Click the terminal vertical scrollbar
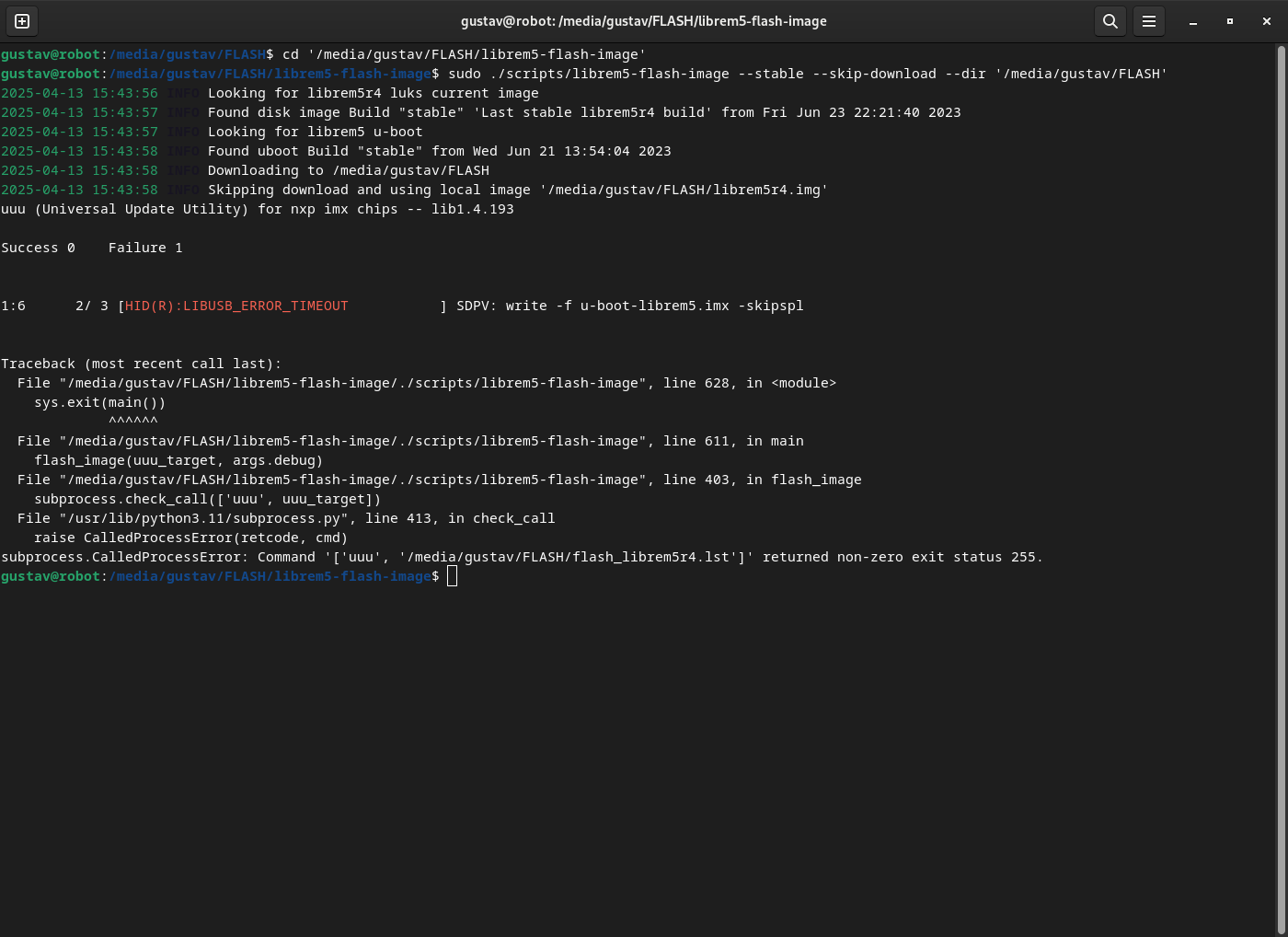The image size is (1288, 937). pos(1282,488)
